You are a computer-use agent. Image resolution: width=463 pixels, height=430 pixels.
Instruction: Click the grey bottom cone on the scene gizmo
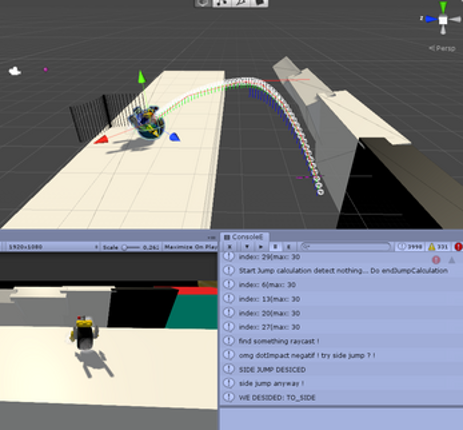[443, 30]
